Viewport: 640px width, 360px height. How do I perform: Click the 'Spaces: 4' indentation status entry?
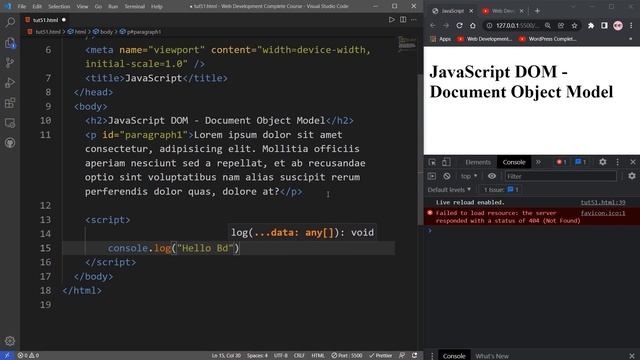[x=257, y=356]
